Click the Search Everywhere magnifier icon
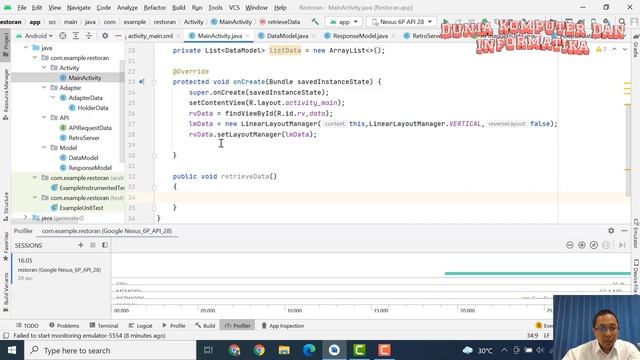Image resolution: width=640 pixels, height=360 pixels. pos(622,22)
